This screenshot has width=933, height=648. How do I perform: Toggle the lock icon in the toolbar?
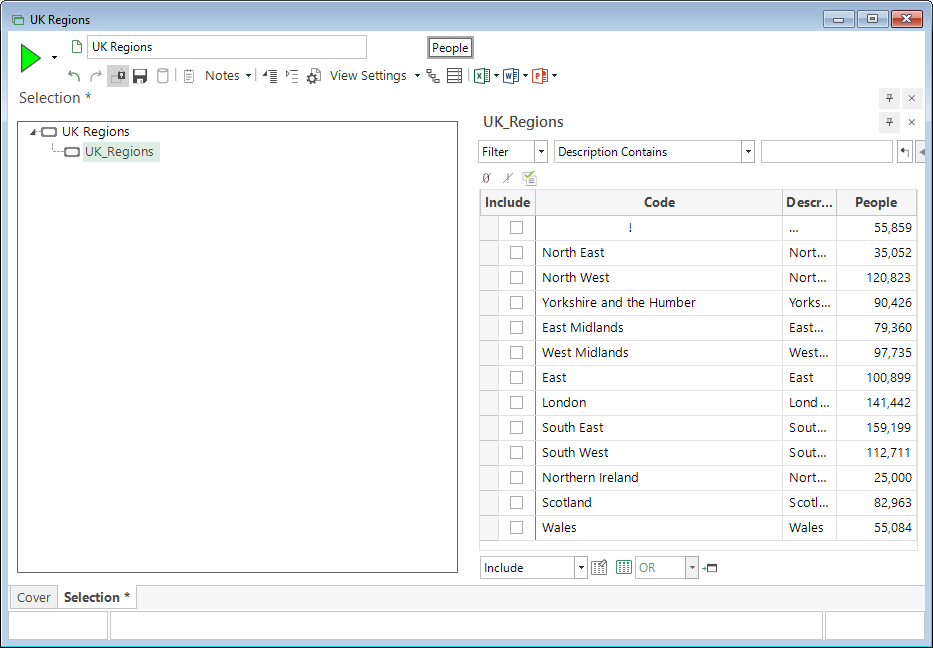pyautogui.click(x=118, y=76)
